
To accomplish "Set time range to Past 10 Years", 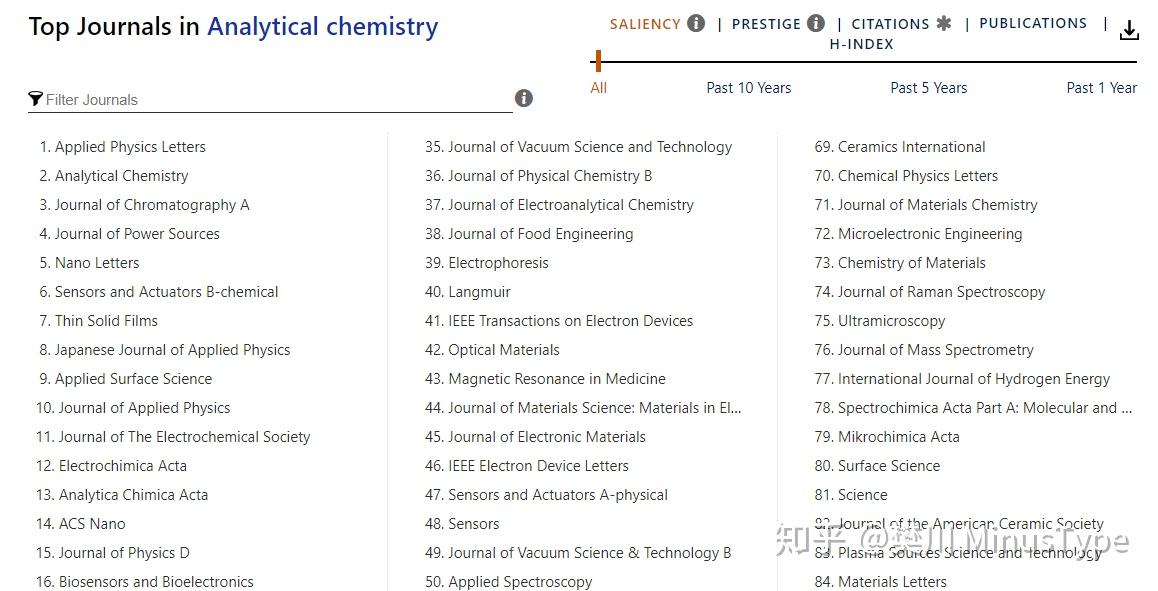I will [749, 88].
